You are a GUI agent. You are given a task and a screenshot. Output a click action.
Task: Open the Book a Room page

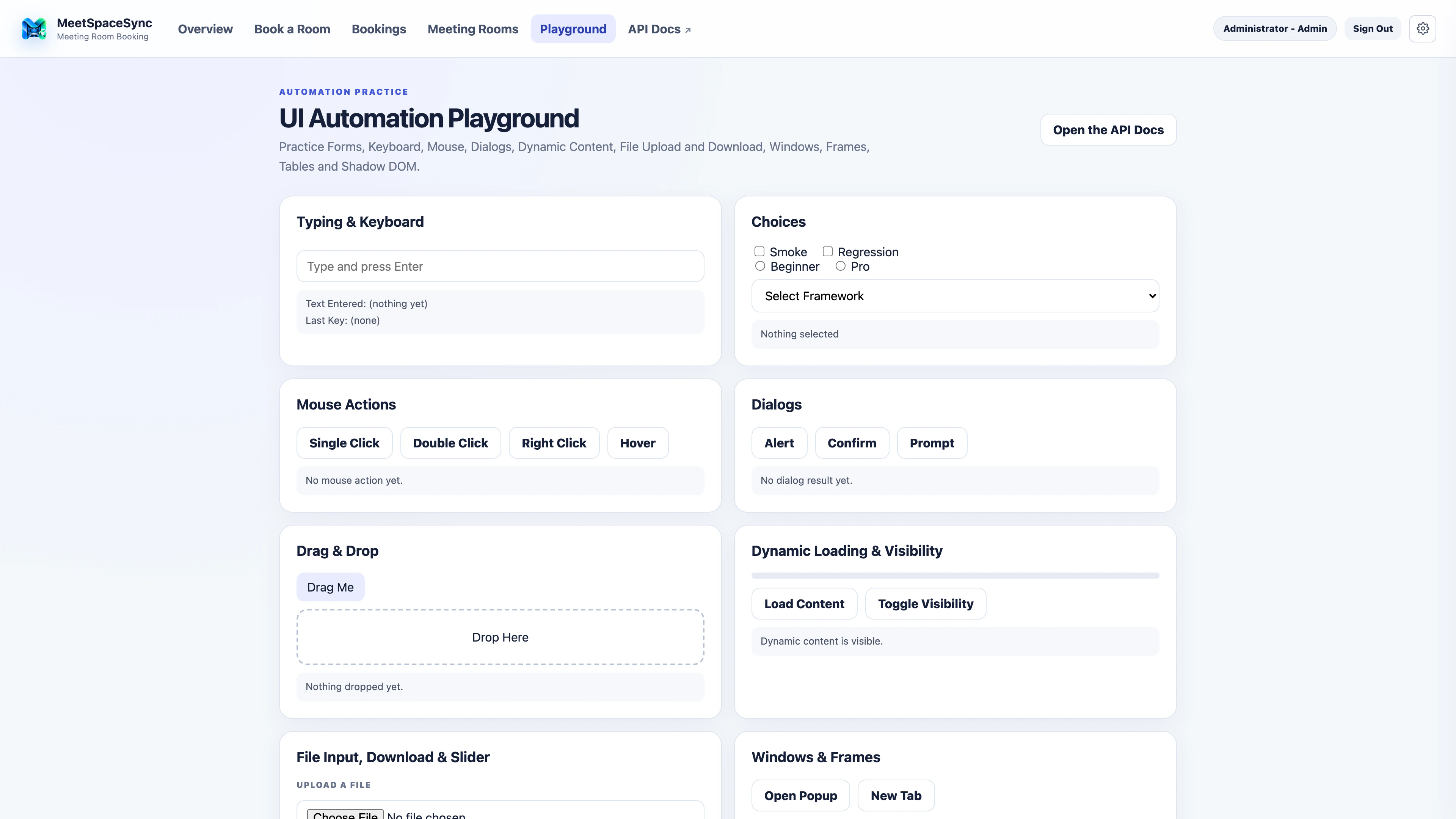292,29
